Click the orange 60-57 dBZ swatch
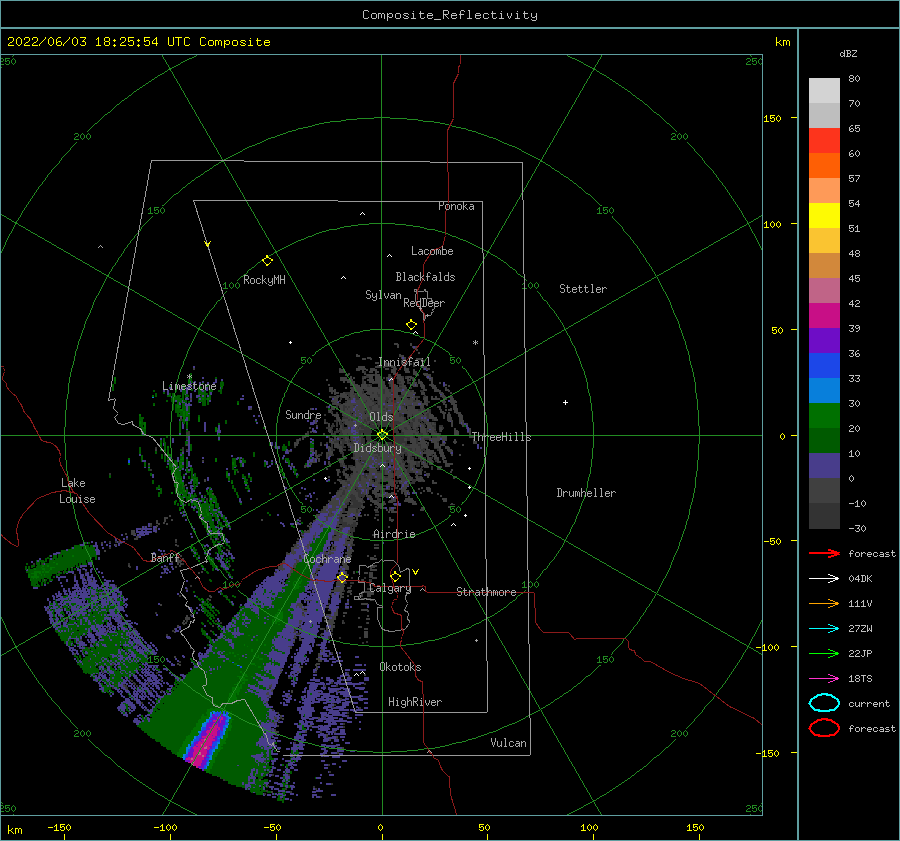 click(x=824, y=166)
